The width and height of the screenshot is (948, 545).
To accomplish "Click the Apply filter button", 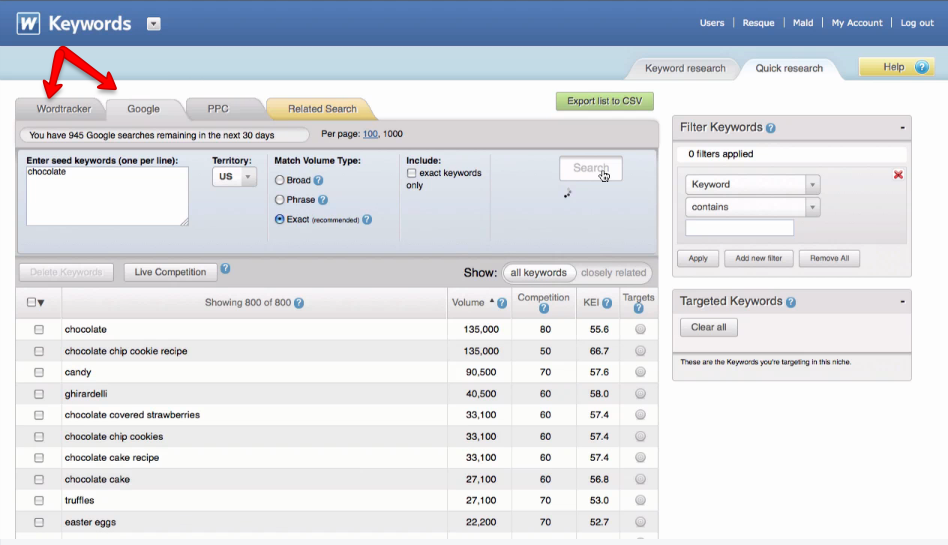I will pos(698,258).
